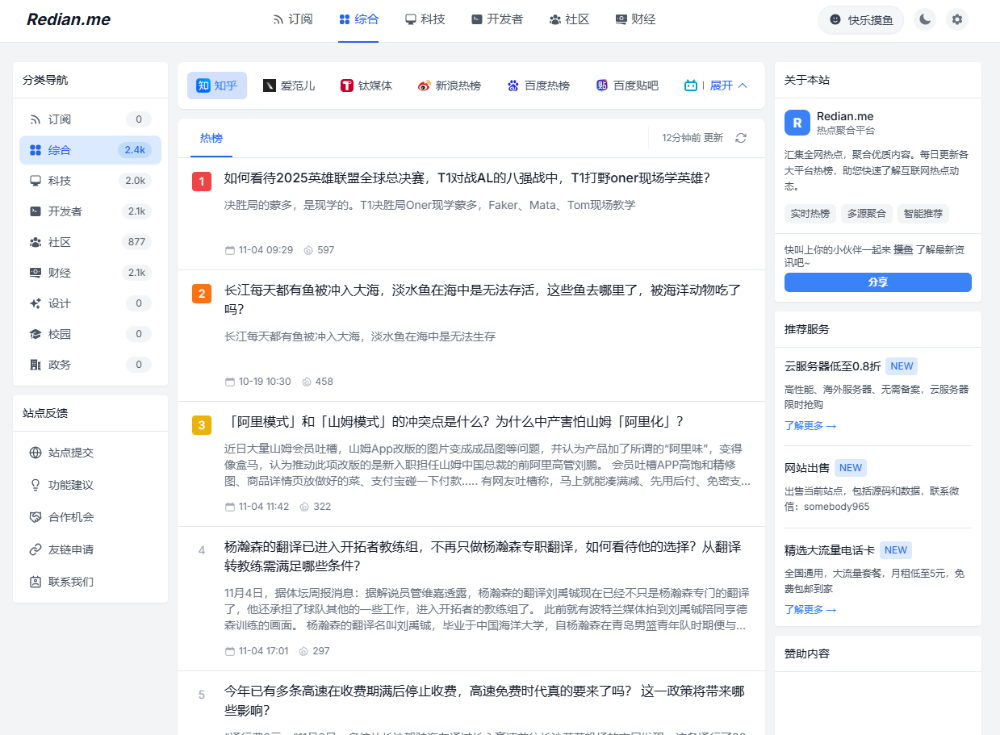Viewport: 1000px width, 735px height.
Task: Open the first-ranked T1 vs AL article
Action: pos(466,178)
